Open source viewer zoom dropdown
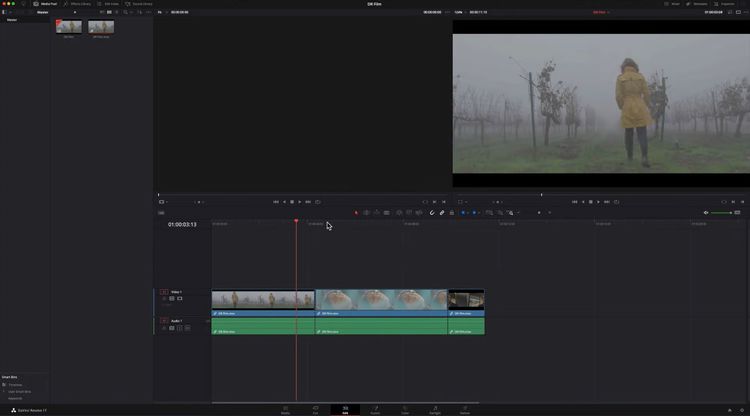This screenshot has height=416, width=750. [x=161, y=12]
